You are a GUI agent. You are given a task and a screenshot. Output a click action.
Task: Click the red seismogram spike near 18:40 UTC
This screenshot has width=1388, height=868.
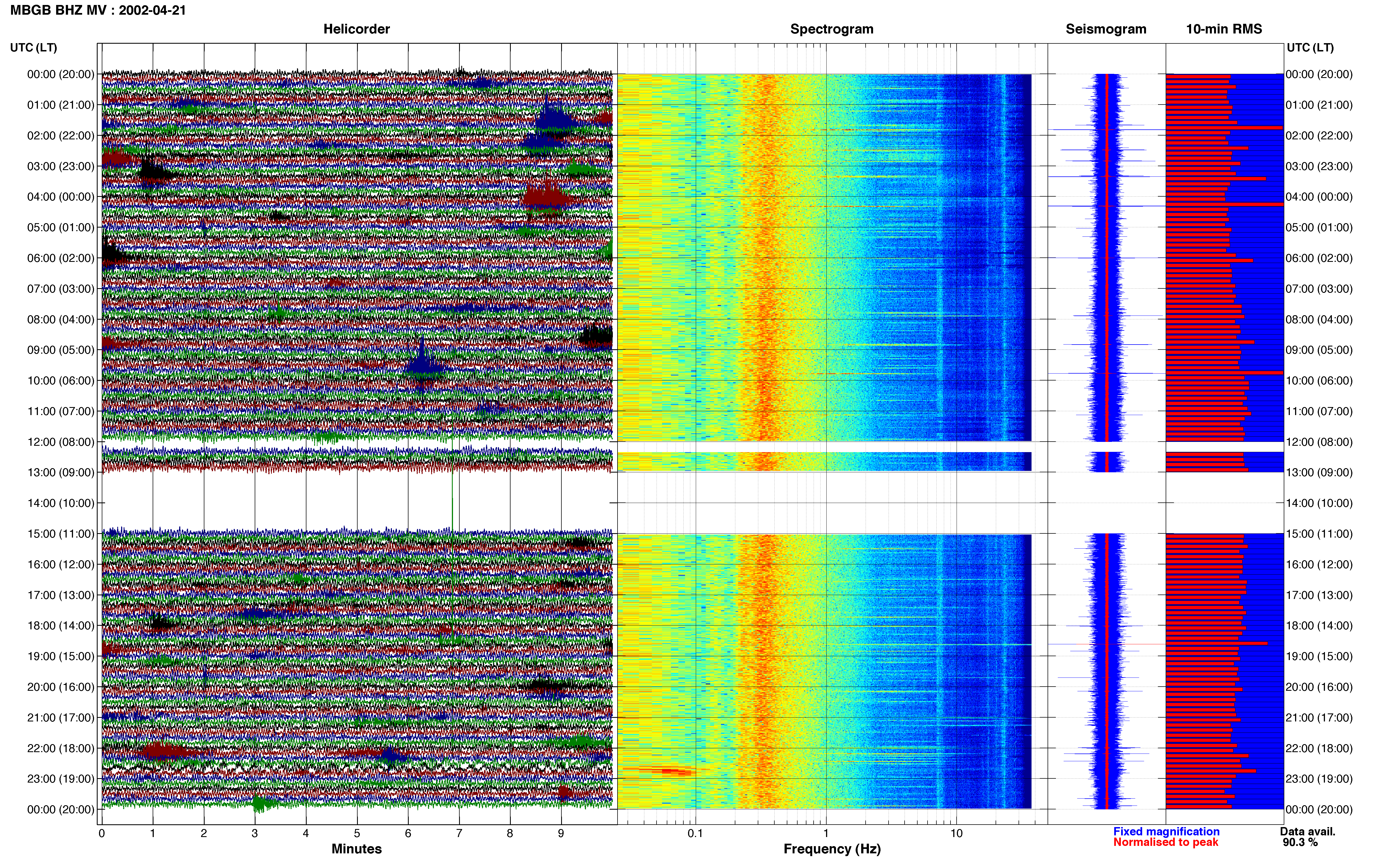tap(1106, 644)
